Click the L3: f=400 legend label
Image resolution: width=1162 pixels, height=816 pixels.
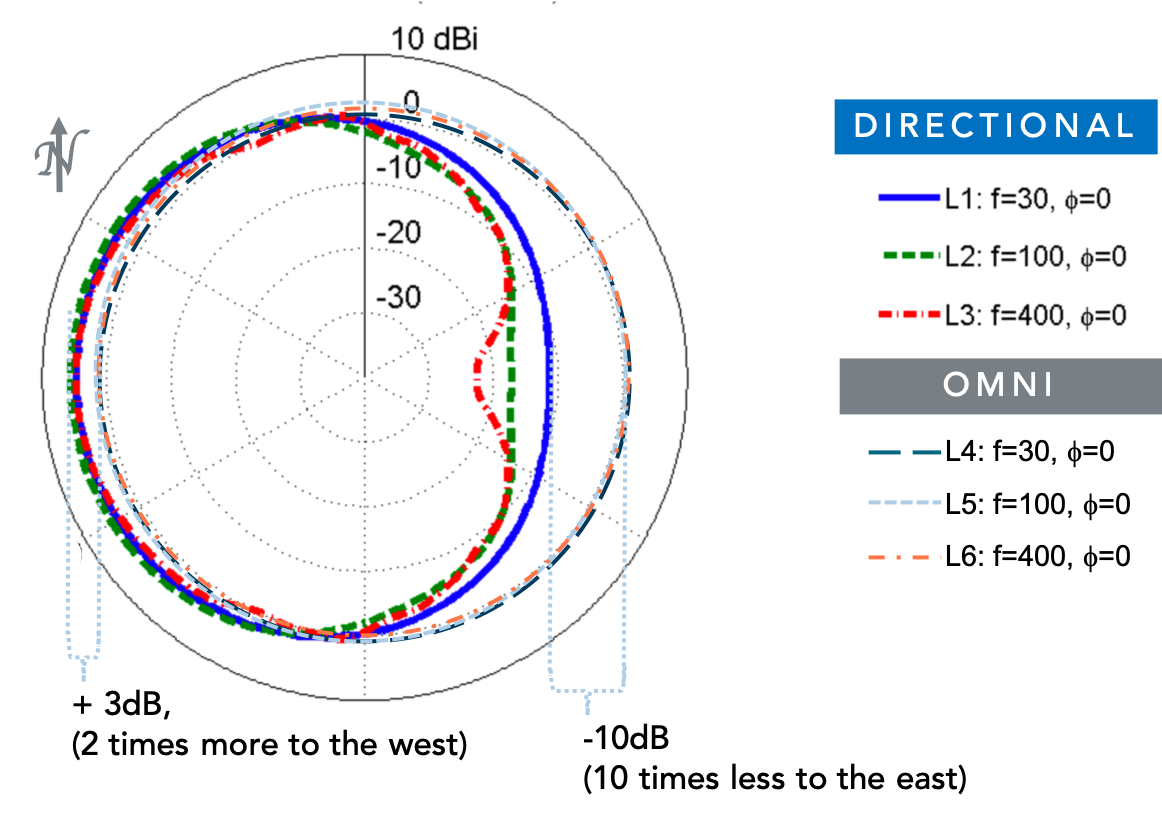point(1035,315)
